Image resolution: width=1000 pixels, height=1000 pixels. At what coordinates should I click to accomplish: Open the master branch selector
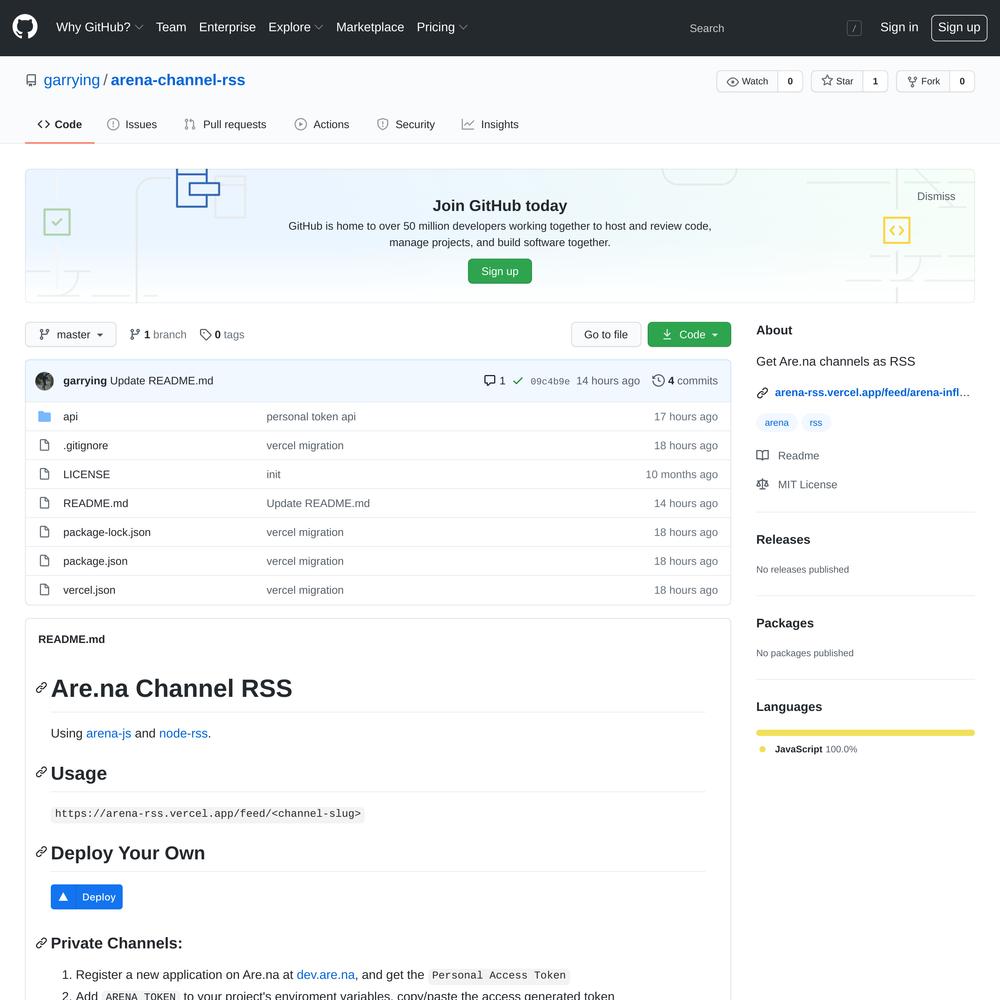pos(71,335)
